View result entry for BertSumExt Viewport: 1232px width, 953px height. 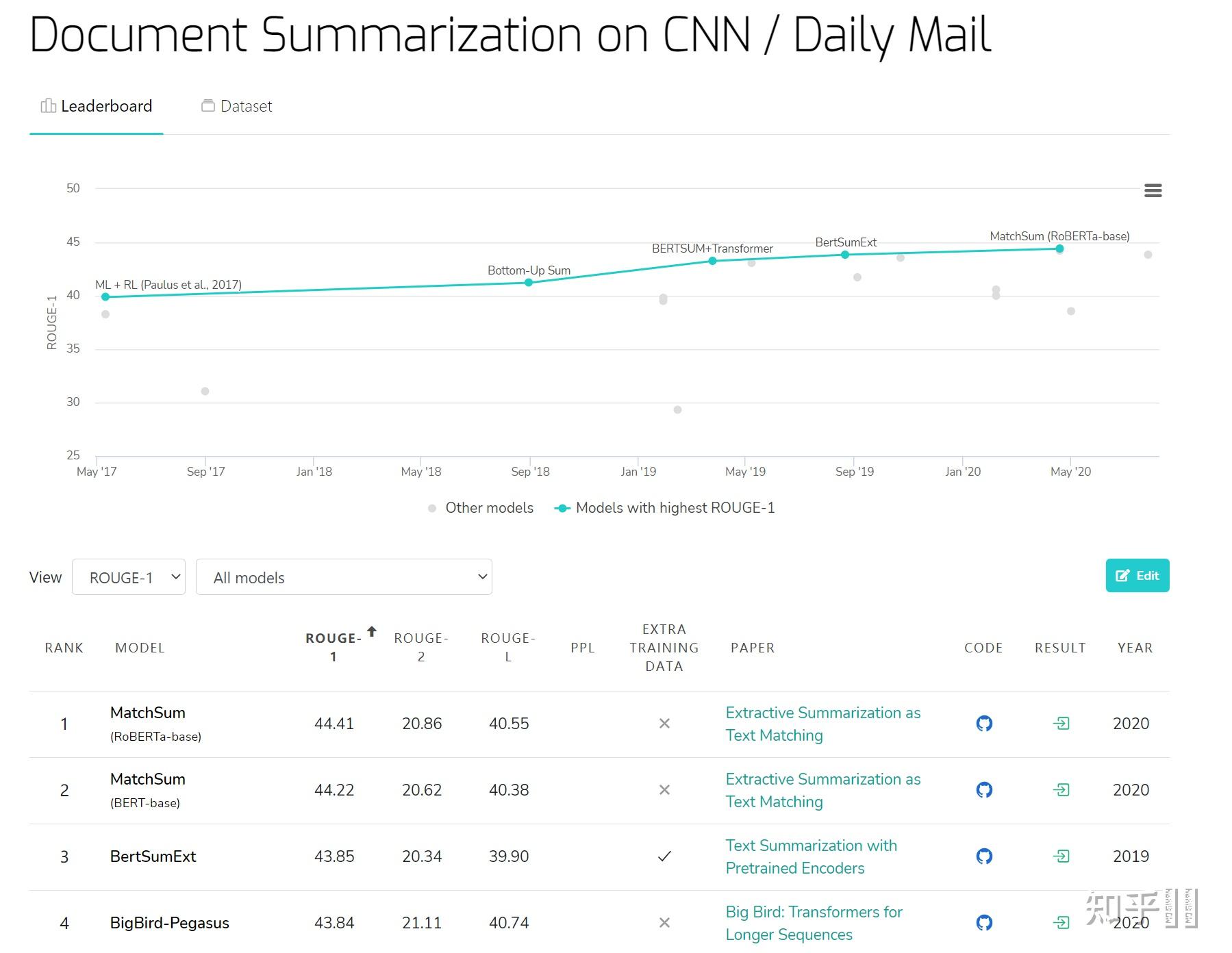click(1061, 856)
